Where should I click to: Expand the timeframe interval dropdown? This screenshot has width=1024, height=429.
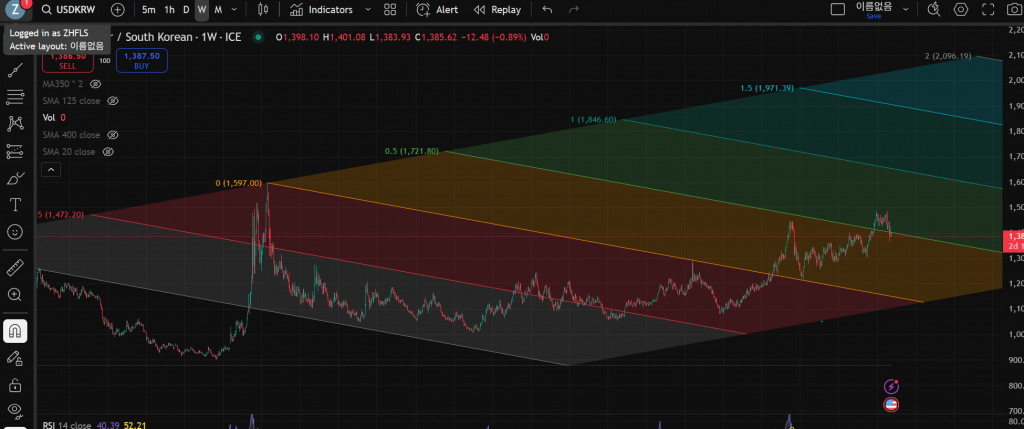pyautogui.click(x=236, y=9)
